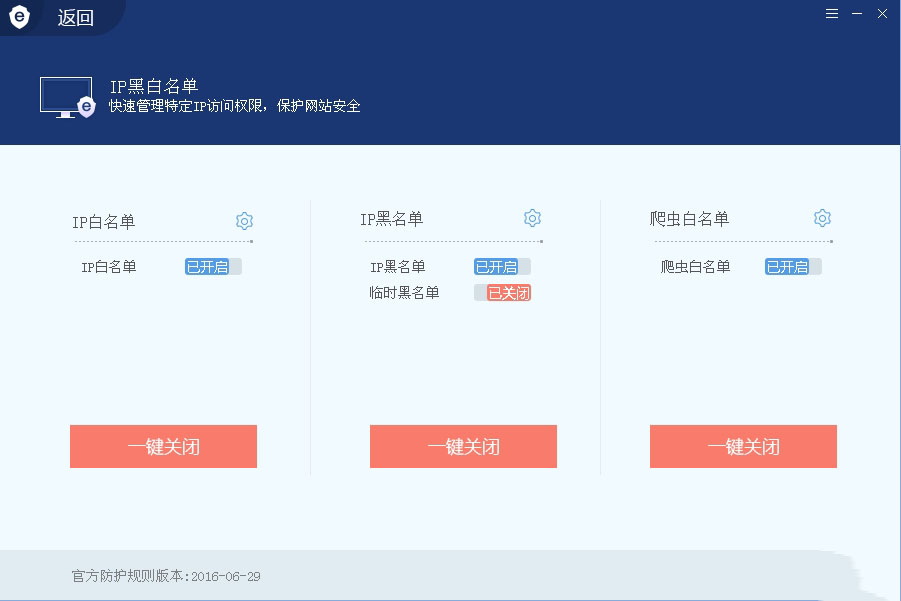The height and width of the screenshot is (601, 901).
Task: Toggle the IP白名单 switch off
Action: click(x=213, y=267)
